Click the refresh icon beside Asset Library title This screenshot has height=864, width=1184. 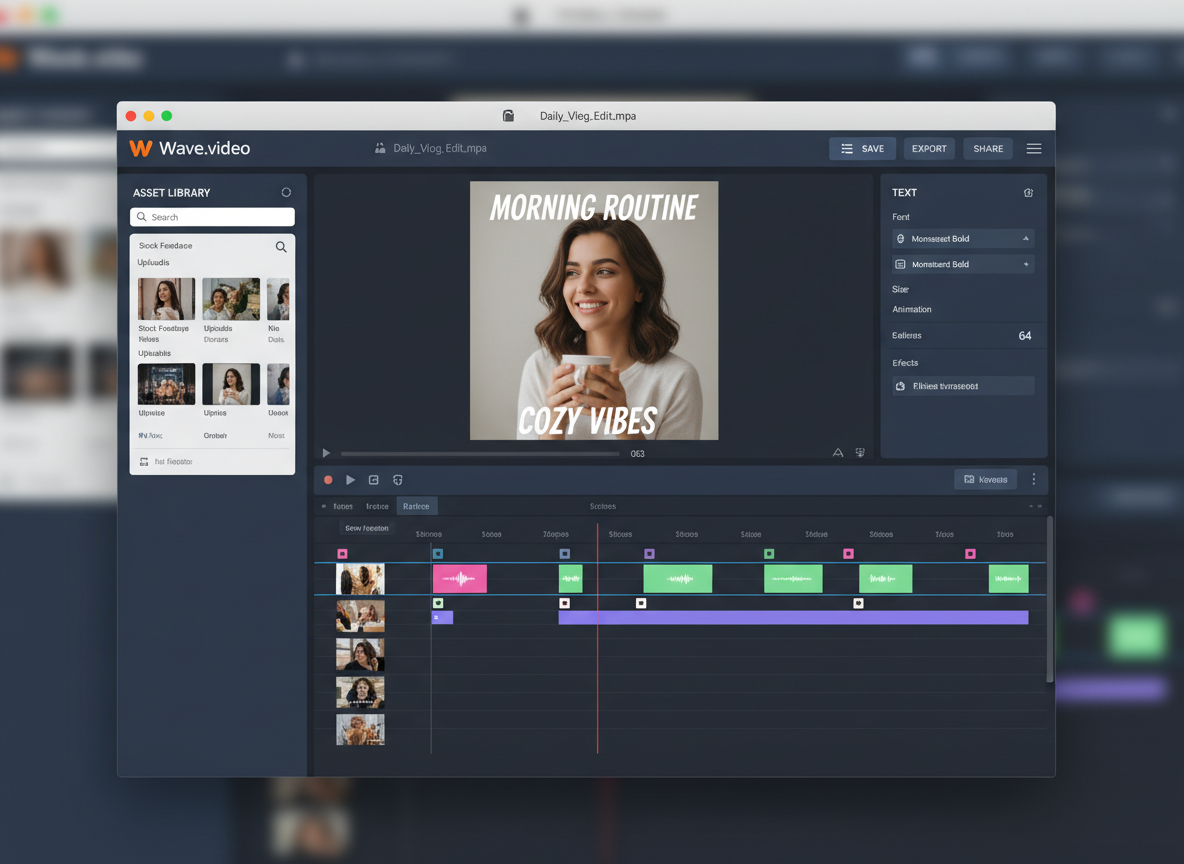point(286,192)
